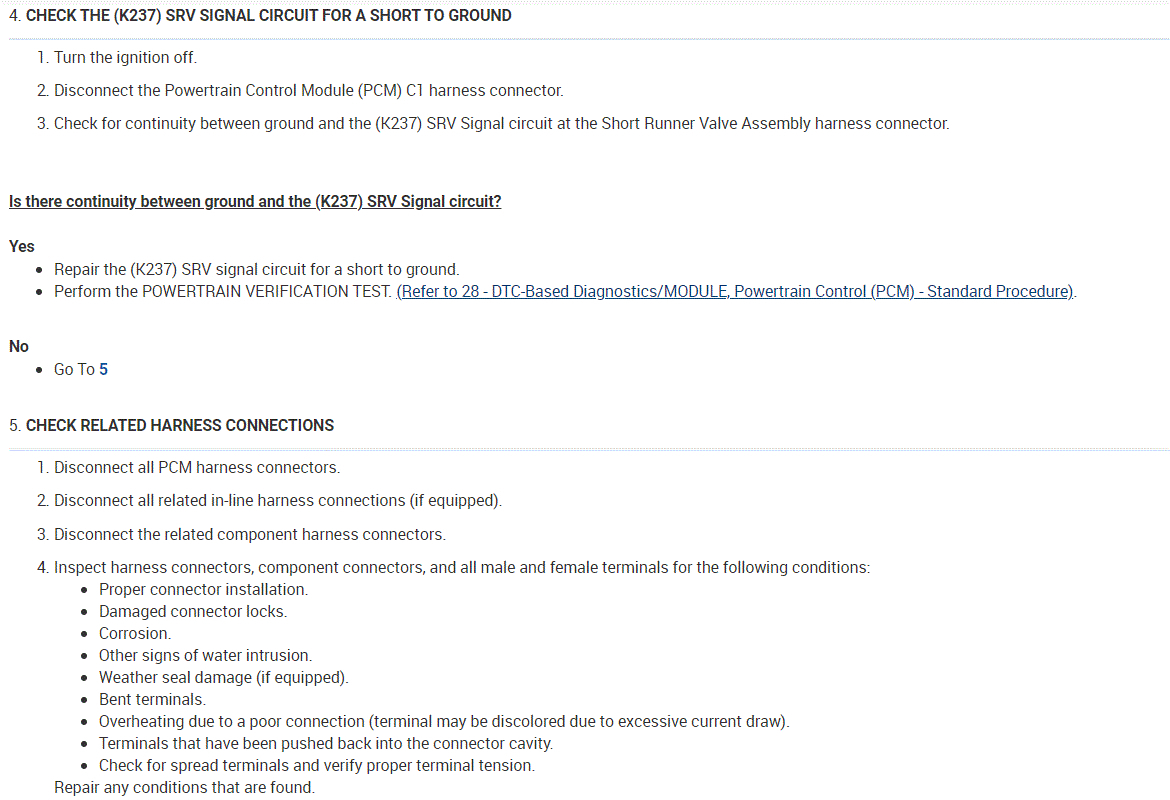
Task: Open the Refer to 28 DTC-Based Diagnostics link
Action: pos(735,292)
